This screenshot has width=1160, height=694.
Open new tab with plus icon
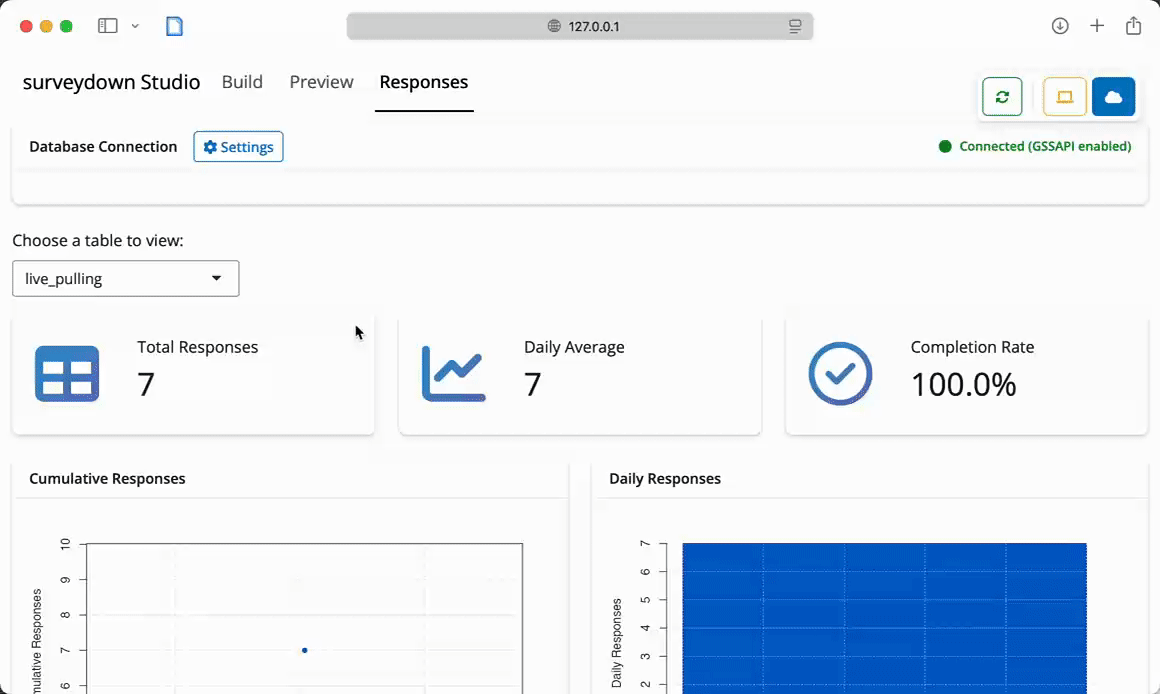tap(1097, 26)
